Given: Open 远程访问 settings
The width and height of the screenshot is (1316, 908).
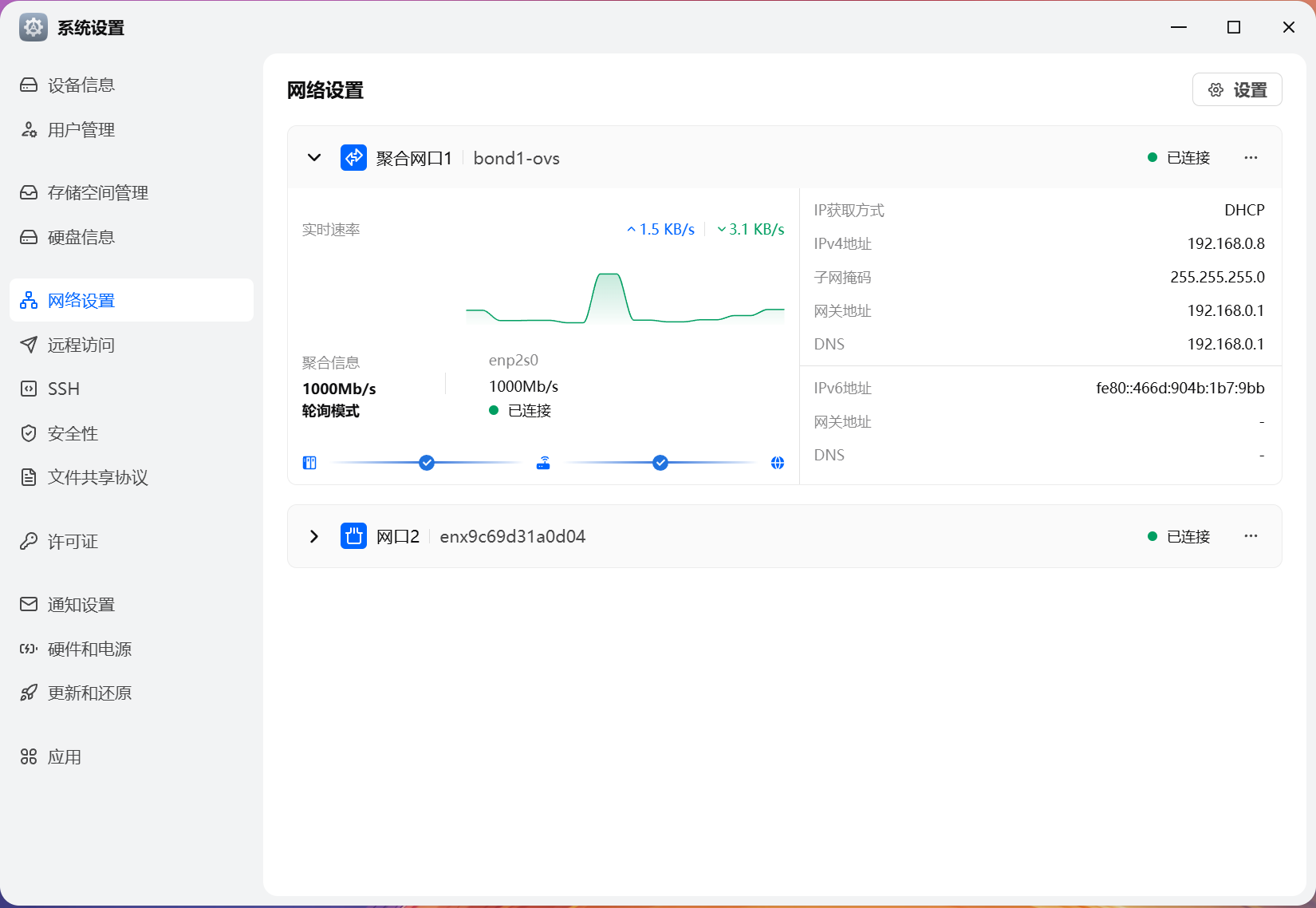Looking at the screenshot, I should click(81, 345).
